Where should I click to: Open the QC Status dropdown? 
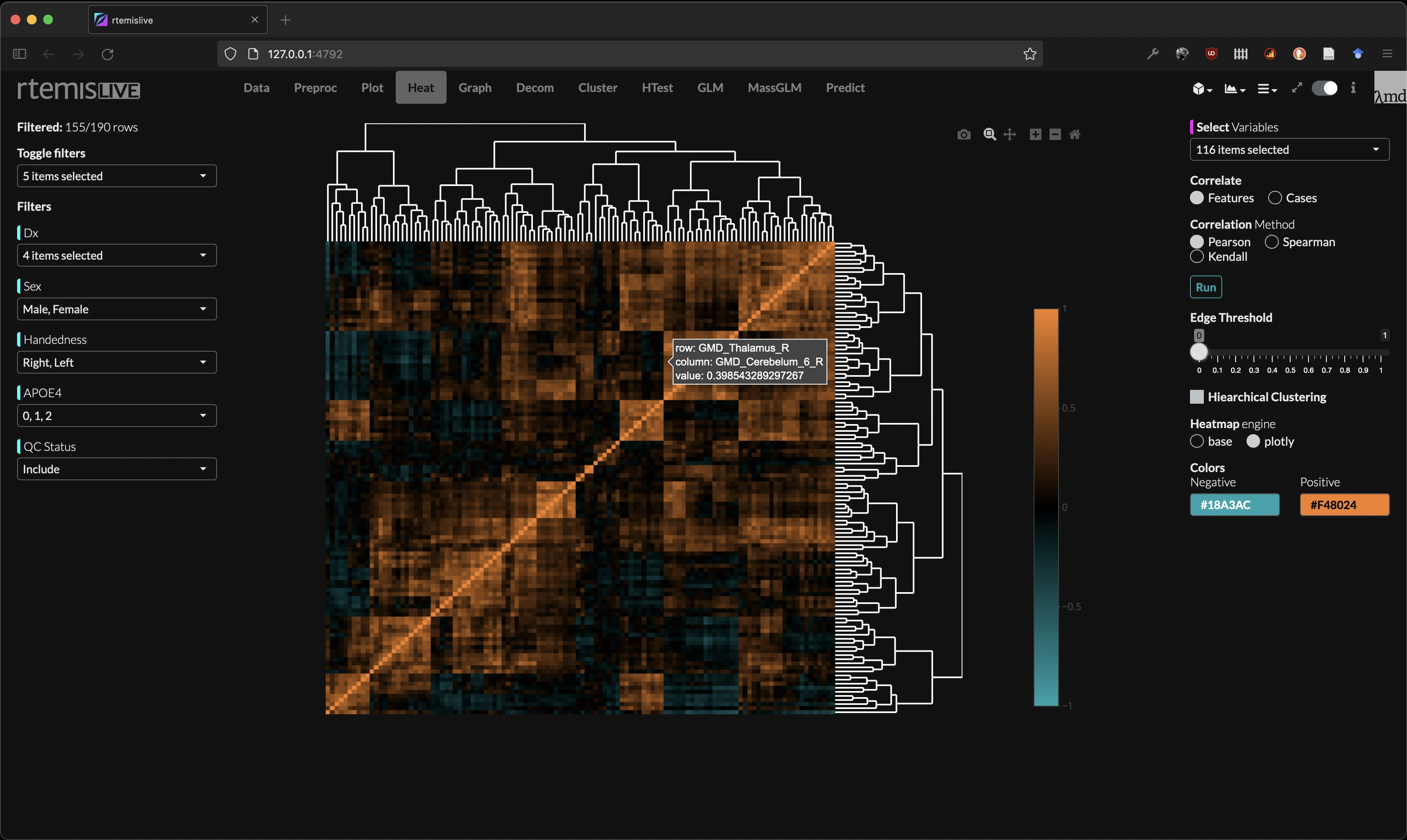[x=116, y=469]
